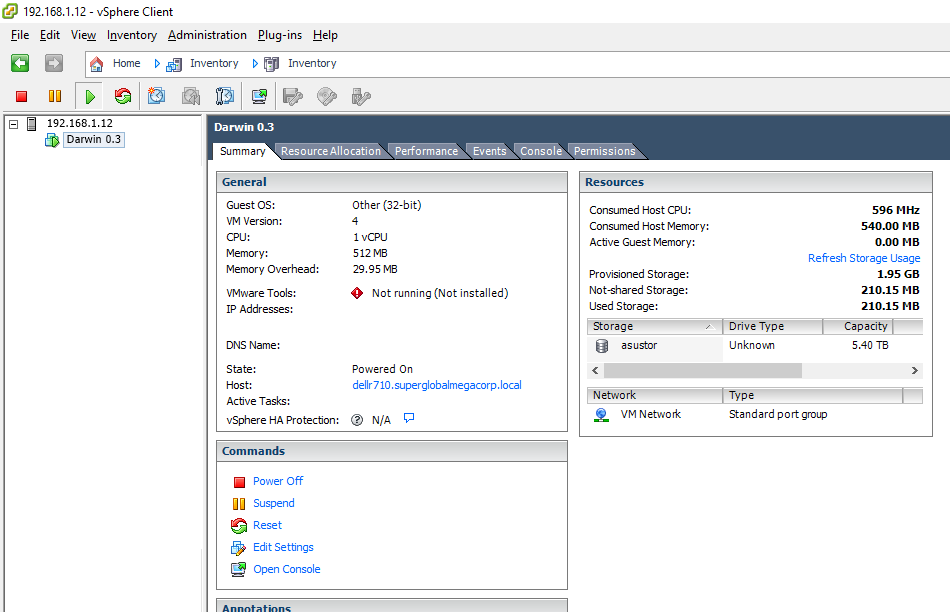The image size is (950, 612).
Task: Collapse the 192.168.1.12 host tree node
Action: (13, 123)
